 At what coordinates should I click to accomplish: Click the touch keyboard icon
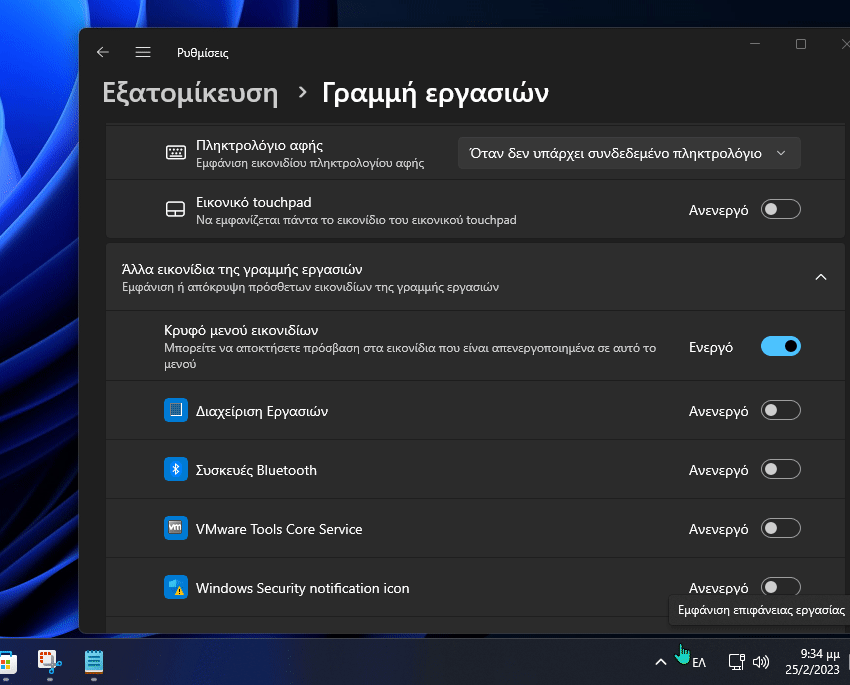(176, 152)
